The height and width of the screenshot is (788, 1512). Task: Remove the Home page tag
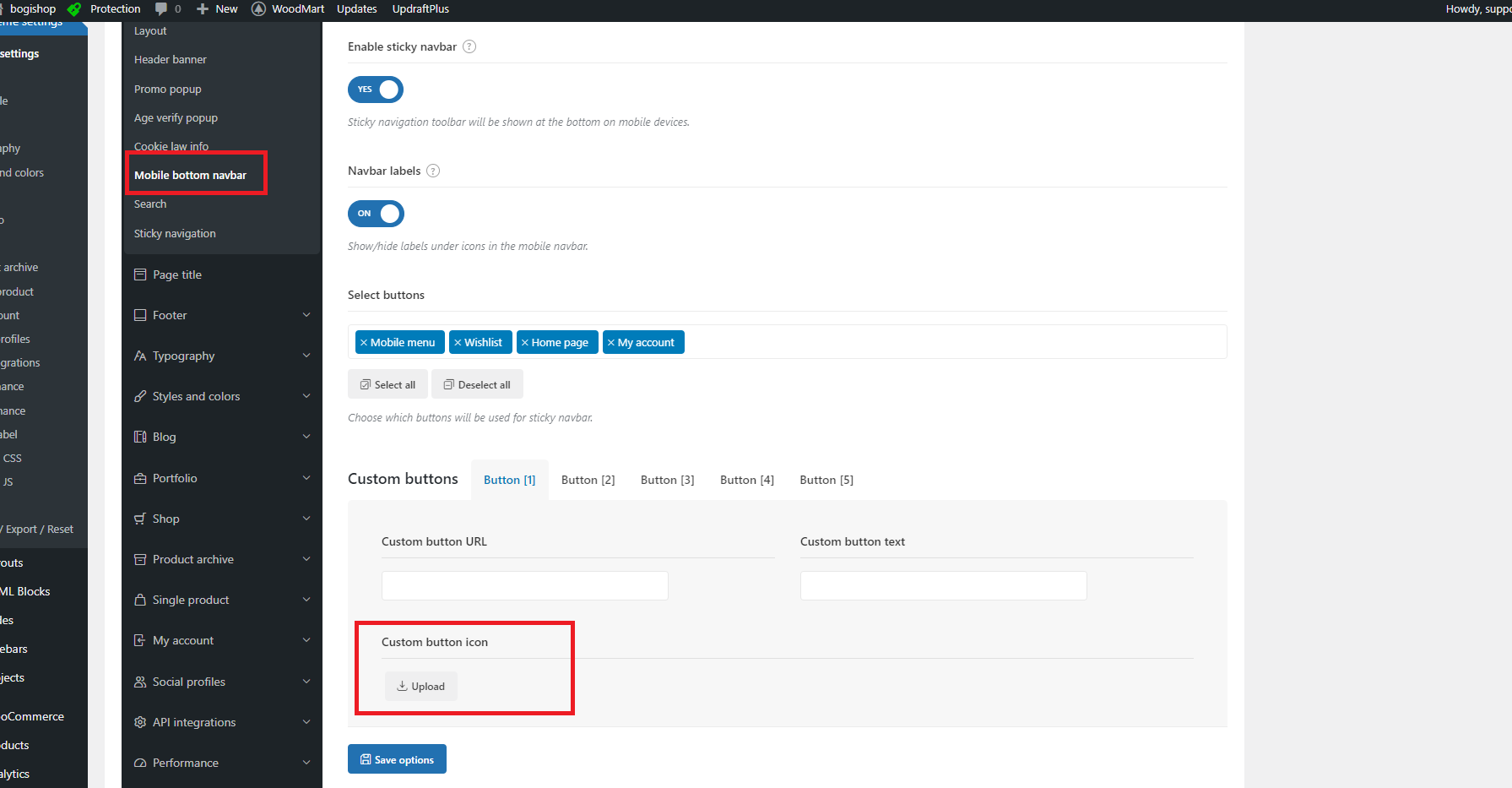point(525,343)
